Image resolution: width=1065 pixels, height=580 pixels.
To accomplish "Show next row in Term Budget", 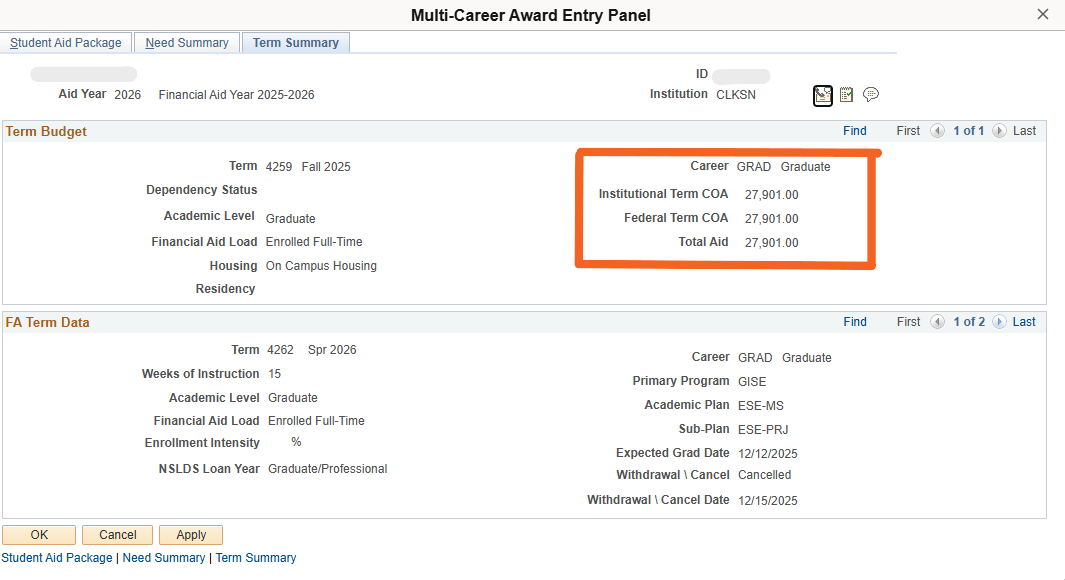I will 999,131.
